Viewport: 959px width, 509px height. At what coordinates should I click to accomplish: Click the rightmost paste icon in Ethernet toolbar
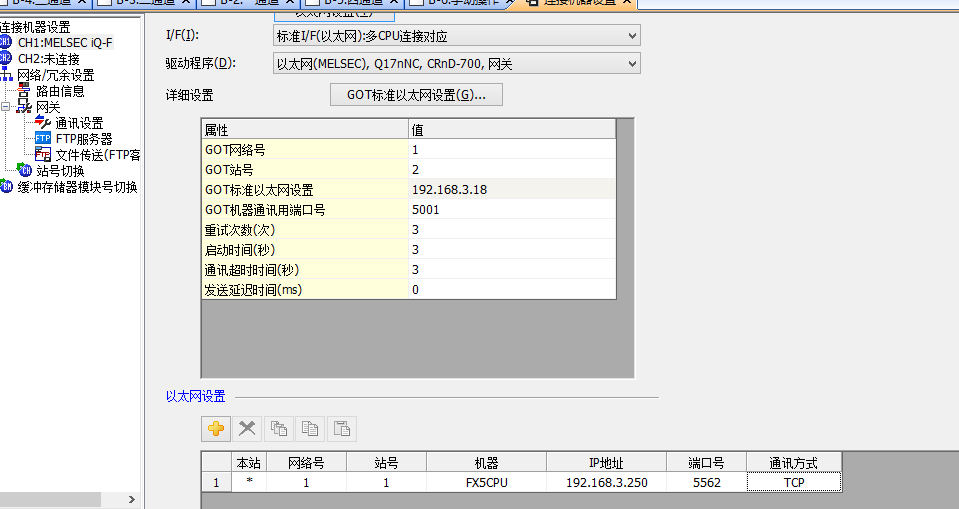tap(341, 429)
